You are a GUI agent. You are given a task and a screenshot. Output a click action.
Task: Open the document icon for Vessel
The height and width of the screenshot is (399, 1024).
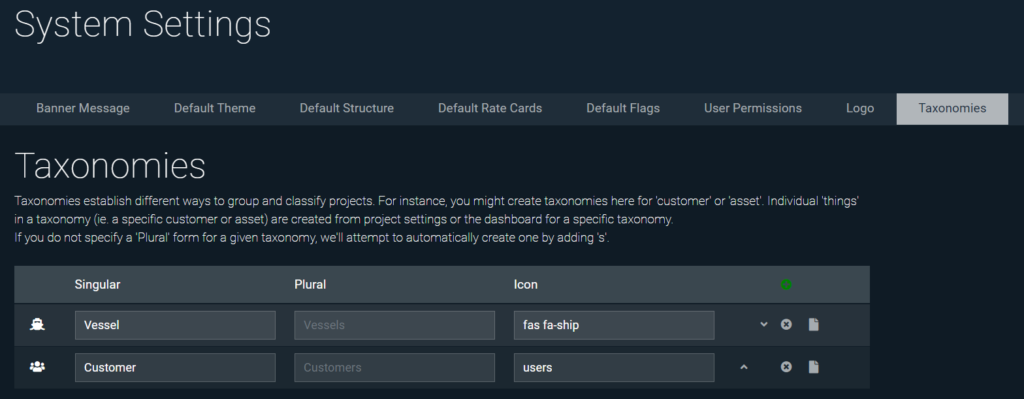(813, 325)
